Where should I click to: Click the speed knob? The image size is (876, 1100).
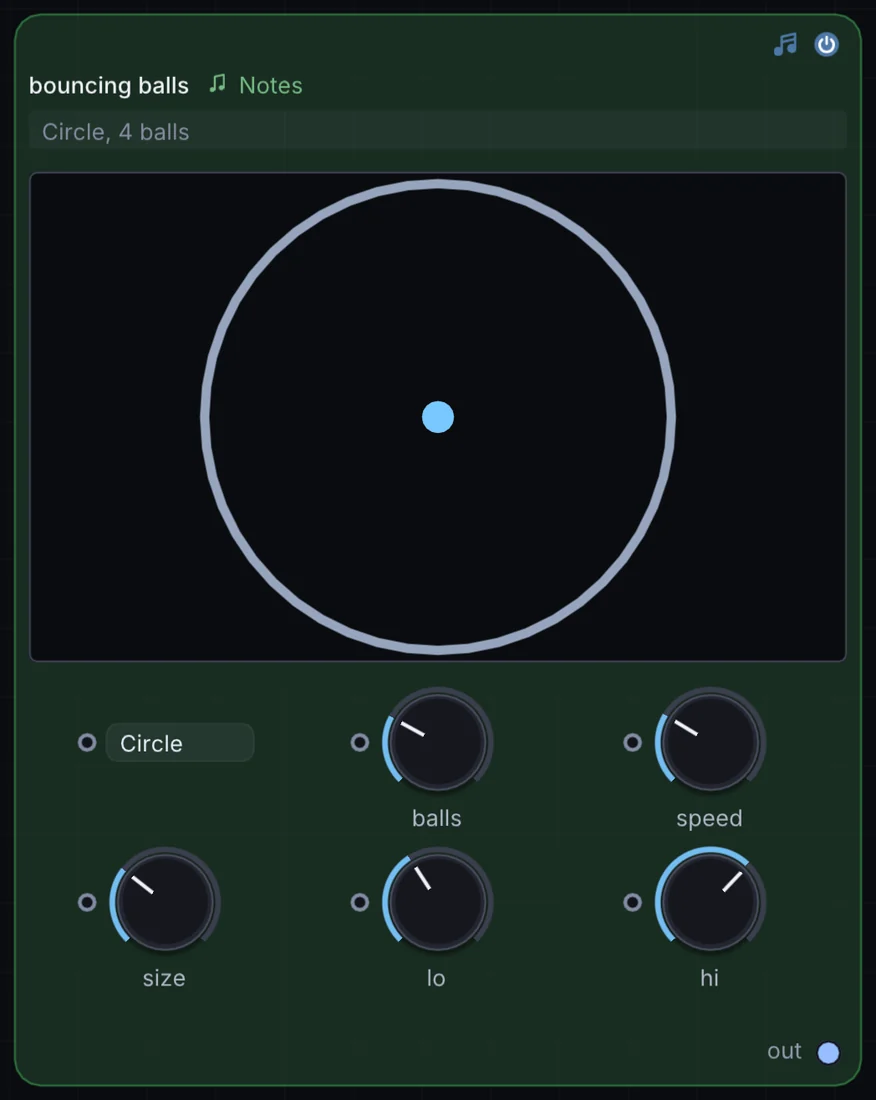click(x=710, y=742)
